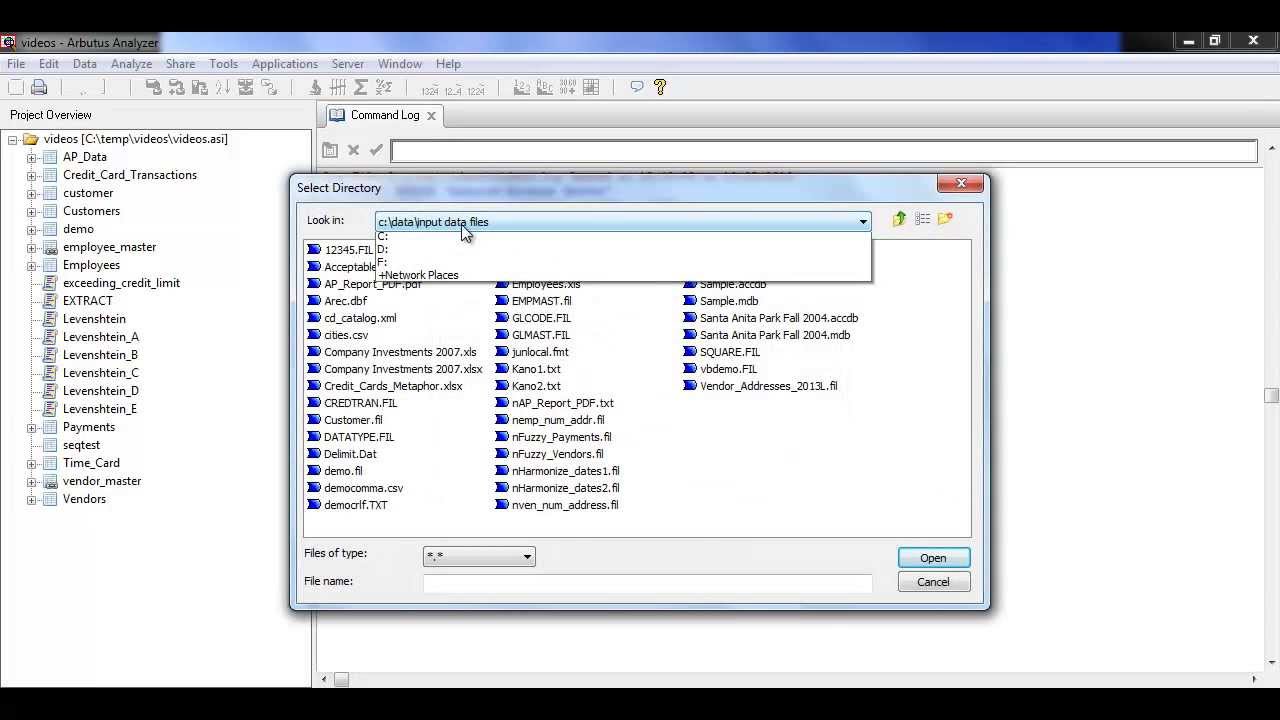Close the Select Directory dialog

[961, 183]
